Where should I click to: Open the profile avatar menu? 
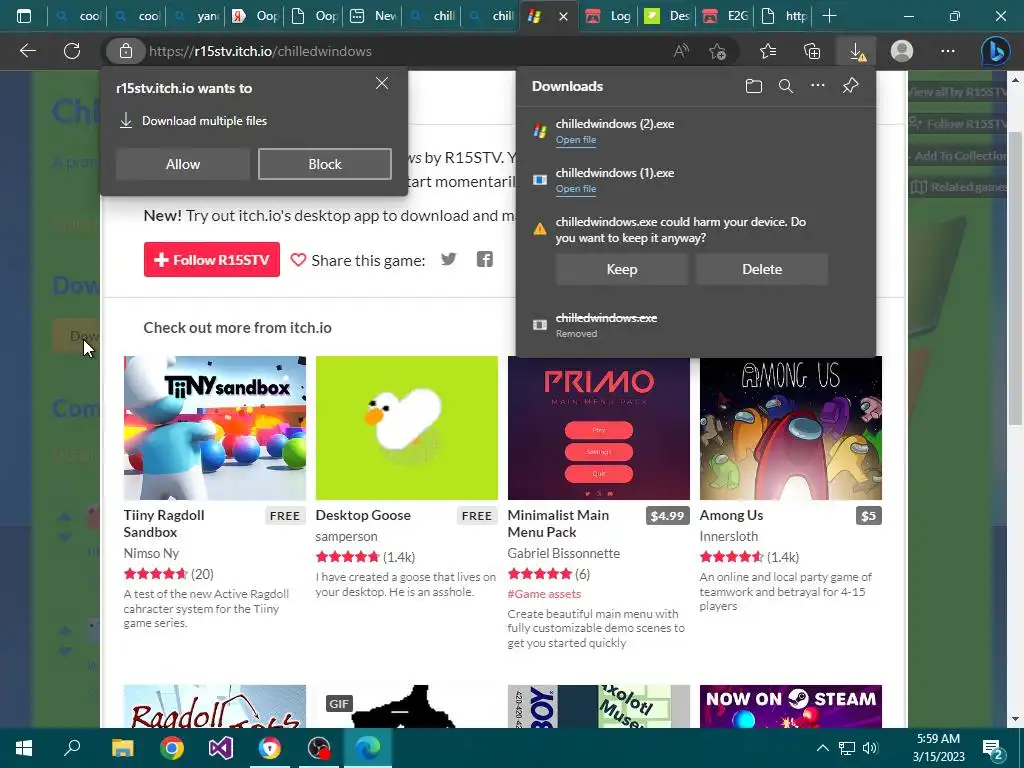(x=902, y=52)
